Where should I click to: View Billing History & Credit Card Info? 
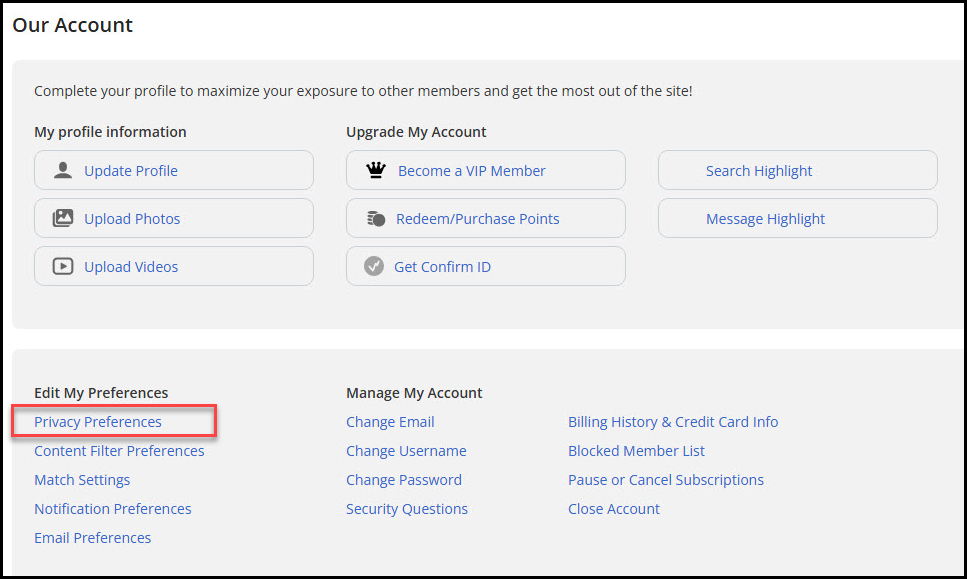673,422
